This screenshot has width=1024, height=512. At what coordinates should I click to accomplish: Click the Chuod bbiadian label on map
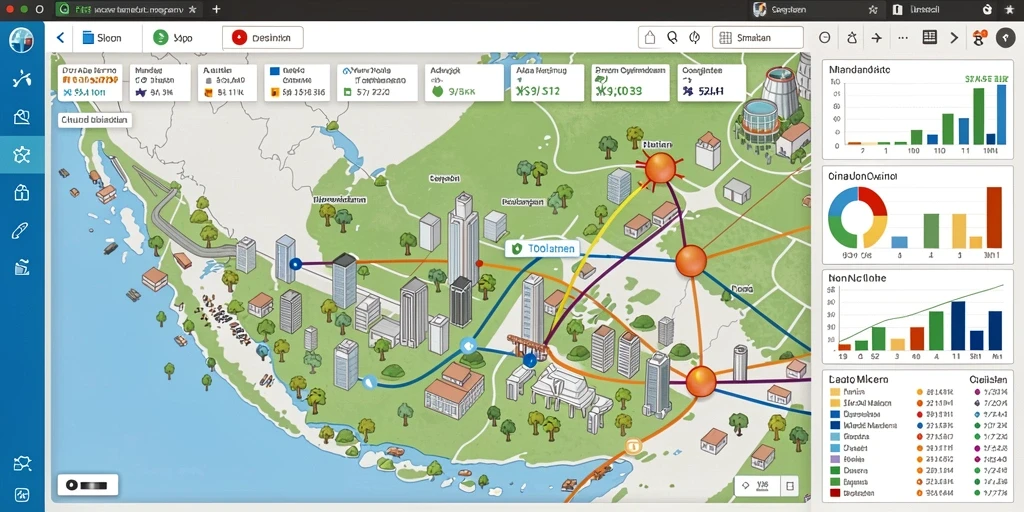point(95,120)
